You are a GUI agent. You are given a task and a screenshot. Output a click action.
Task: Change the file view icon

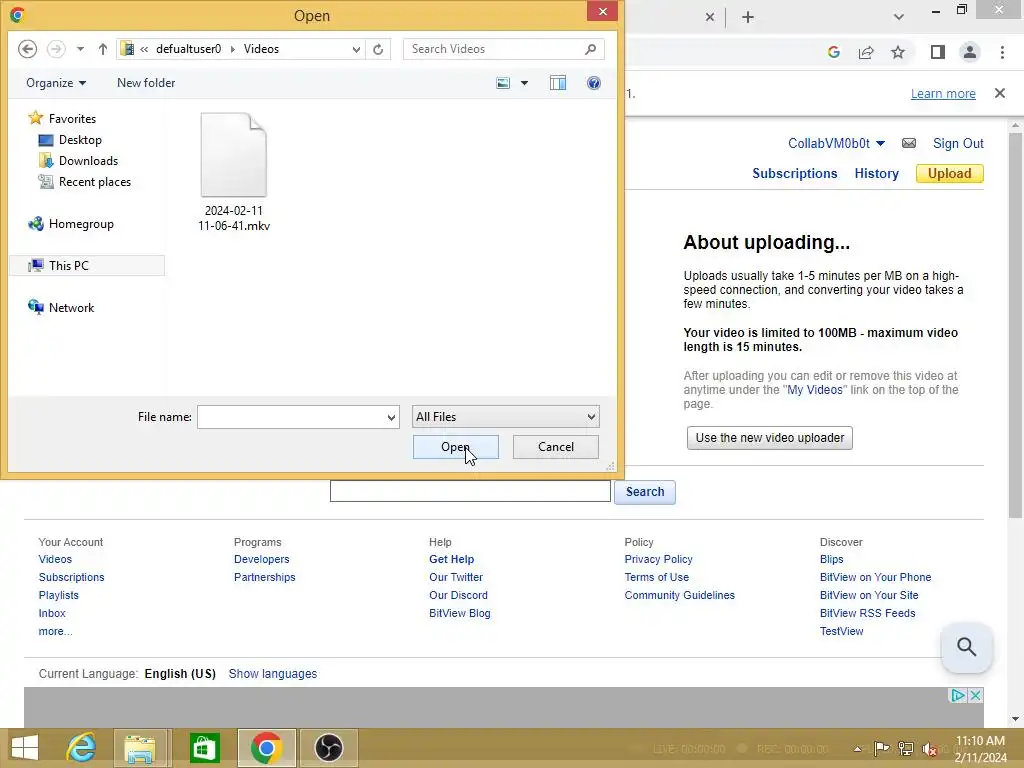503,83
